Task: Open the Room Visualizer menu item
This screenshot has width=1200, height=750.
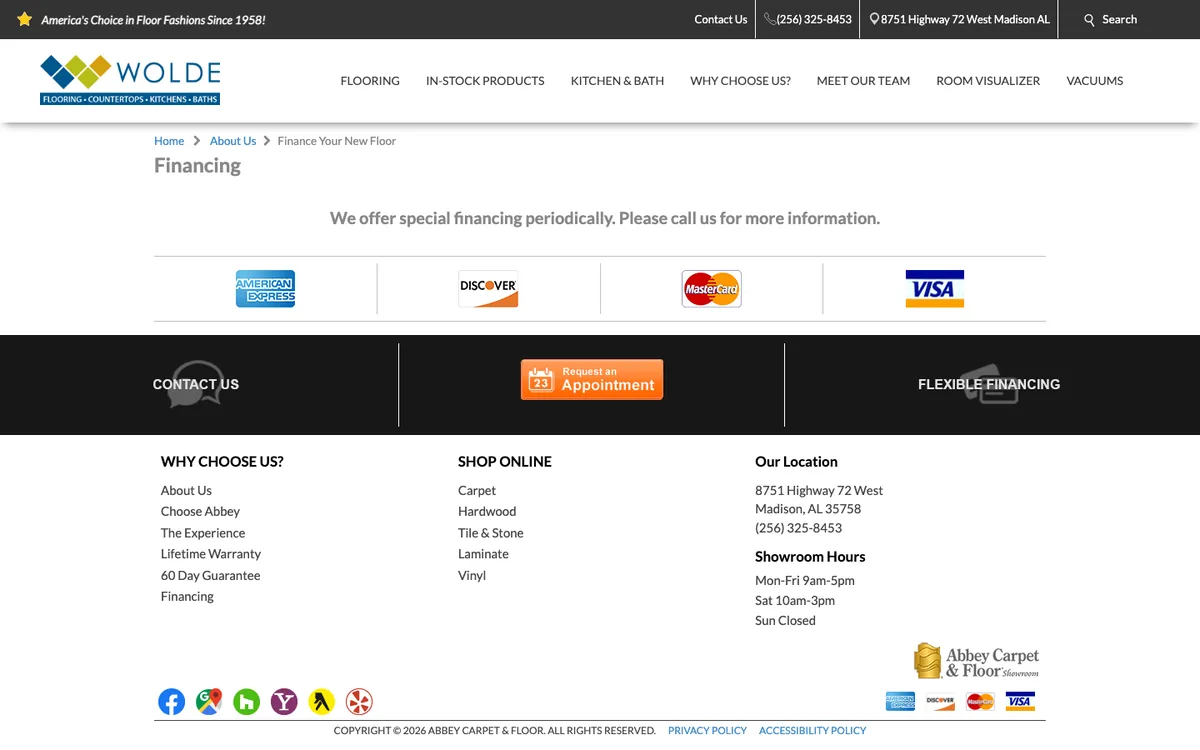Action: click(x=988, y=81)
